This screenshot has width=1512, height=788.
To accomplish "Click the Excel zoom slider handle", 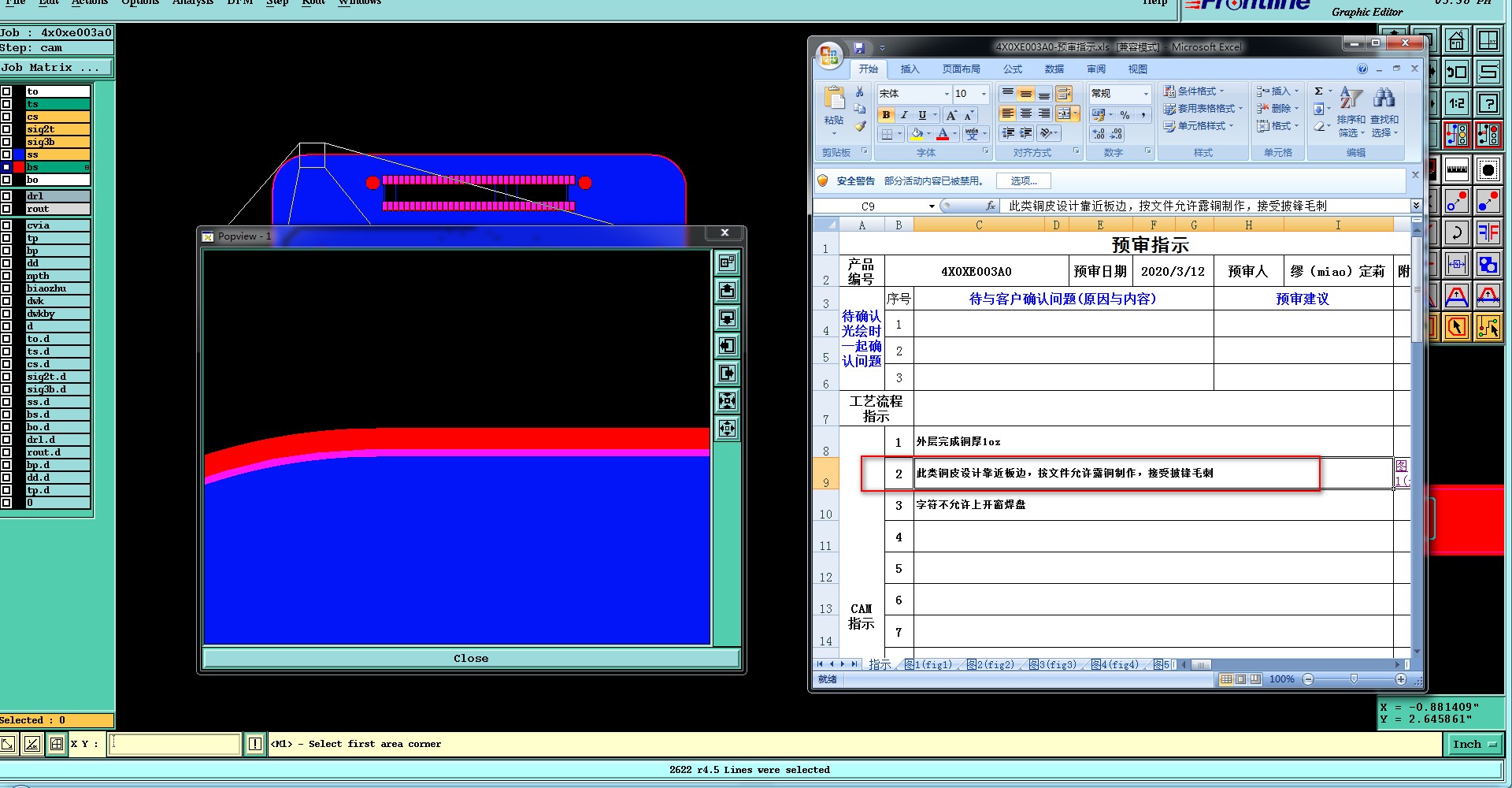I will [x=1354, y=679].
